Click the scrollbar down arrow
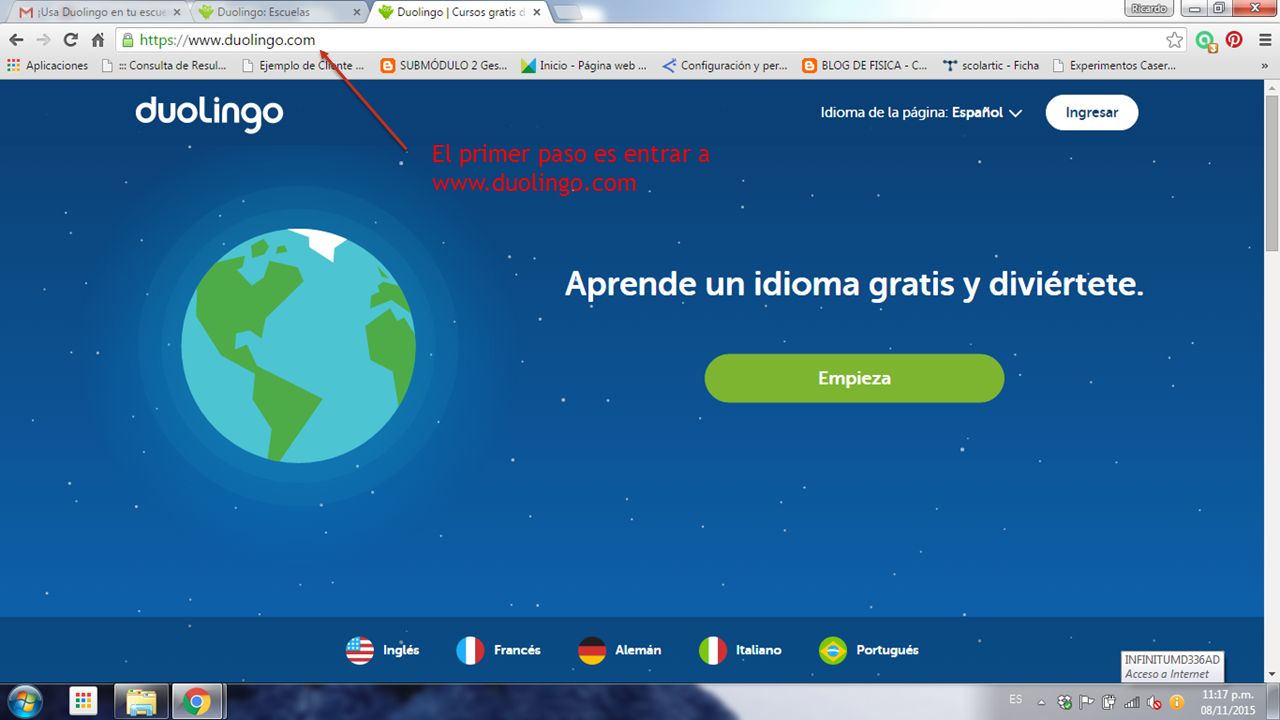Image resolution: width=1280 pixels, height=720 pixels. (1272, 674)
